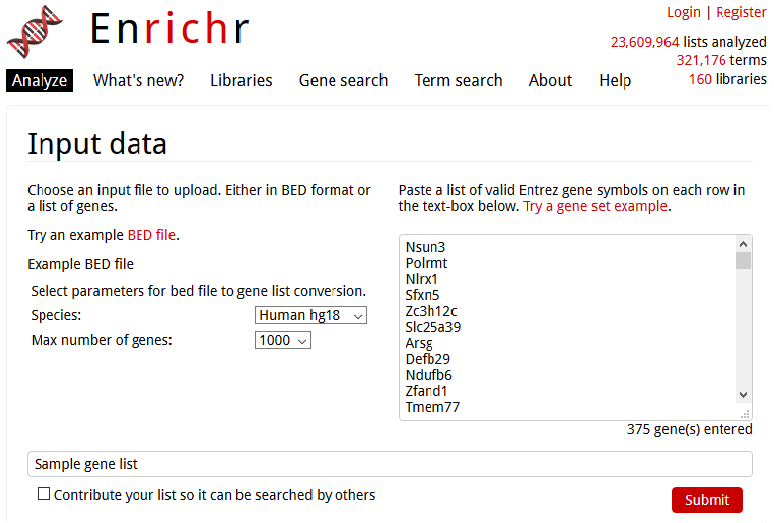The height and width of the screenshot is (523, 774).
Task: Click the example BED file link
Action: pos(151,235)
